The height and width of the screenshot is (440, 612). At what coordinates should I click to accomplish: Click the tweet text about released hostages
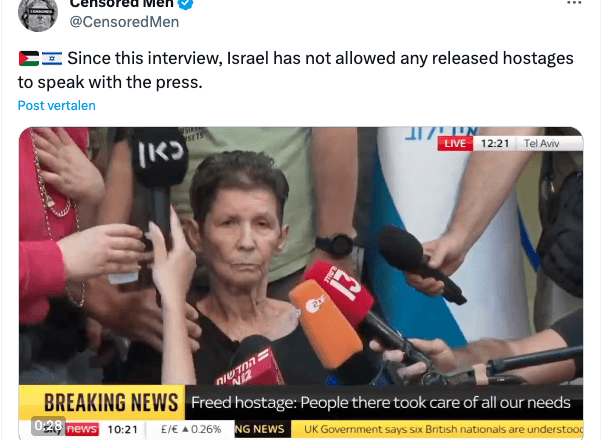click(x=295, y=70)
